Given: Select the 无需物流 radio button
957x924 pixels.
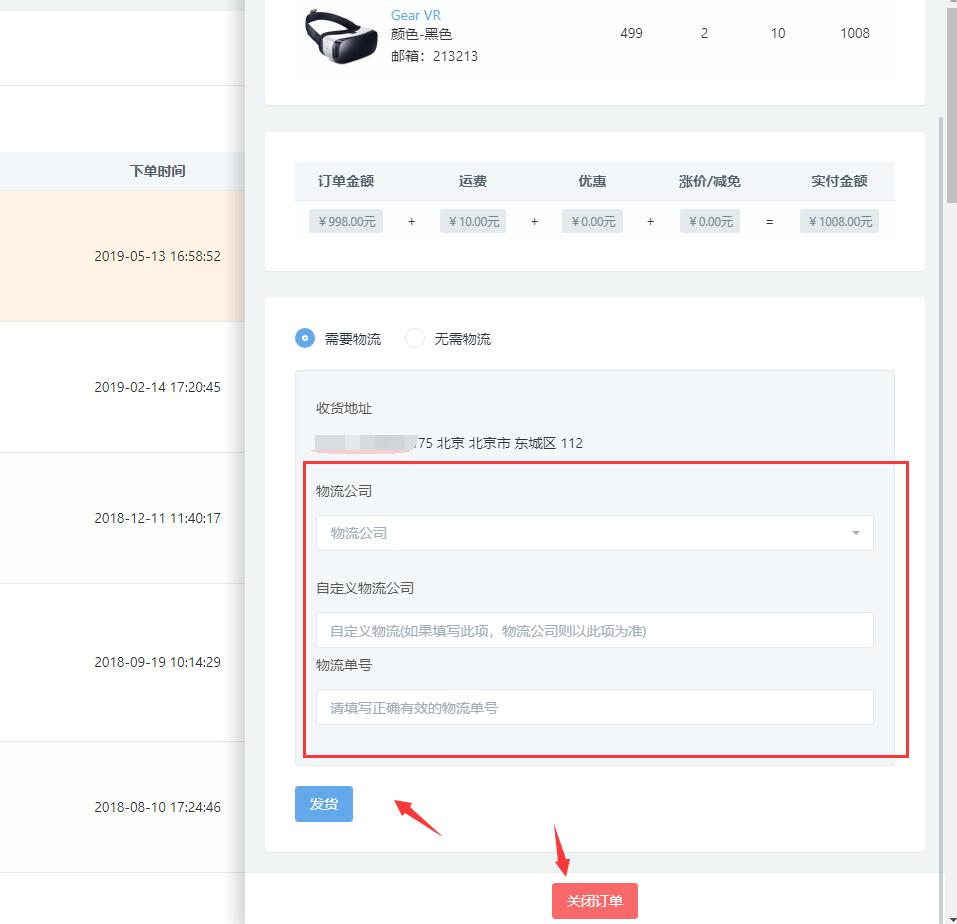Looking at the screenshot, I should (415, 338).
